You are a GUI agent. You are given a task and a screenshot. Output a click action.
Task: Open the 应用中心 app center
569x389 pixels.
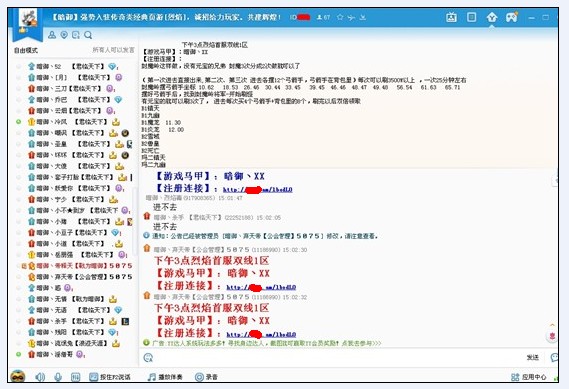pos(528,377)
